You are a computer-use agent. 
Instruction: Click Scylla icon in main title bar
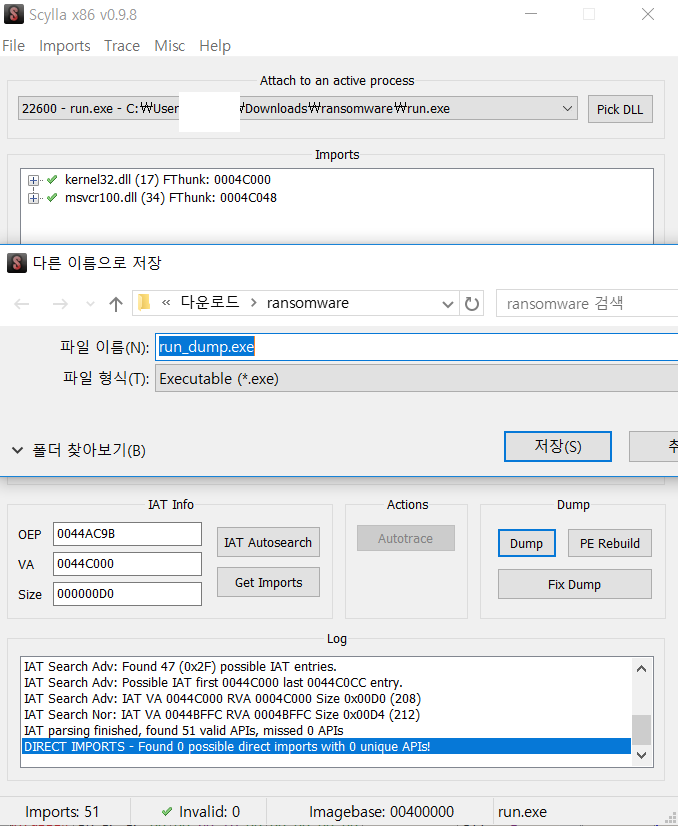14,14
